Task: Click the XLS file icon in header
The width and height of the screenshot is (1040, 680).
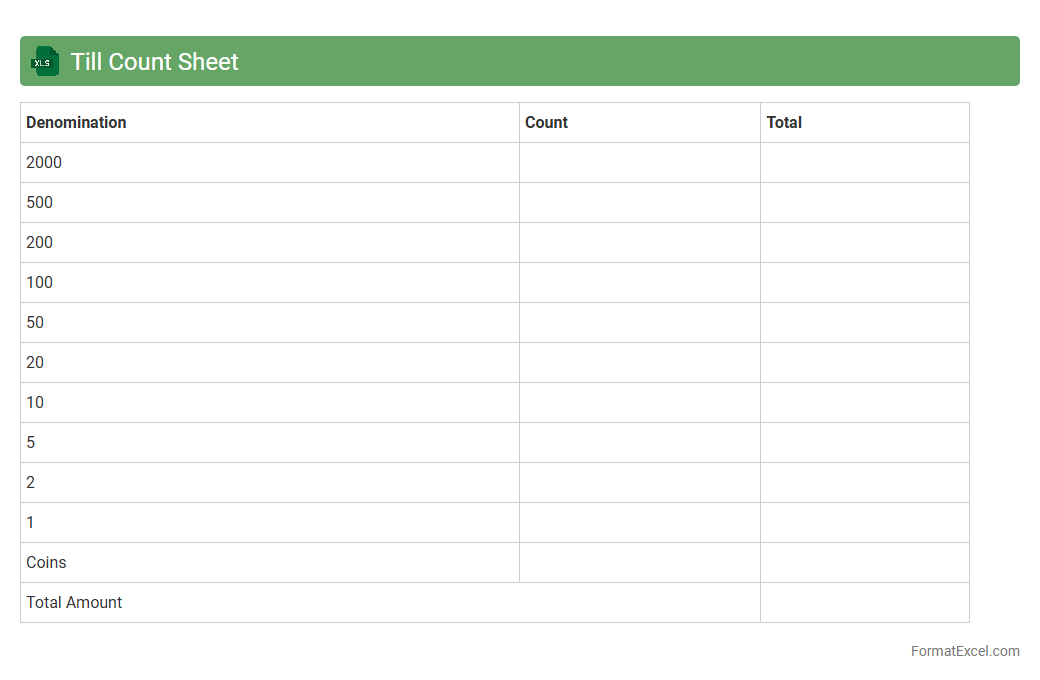Action: click(x=45, y=61)
